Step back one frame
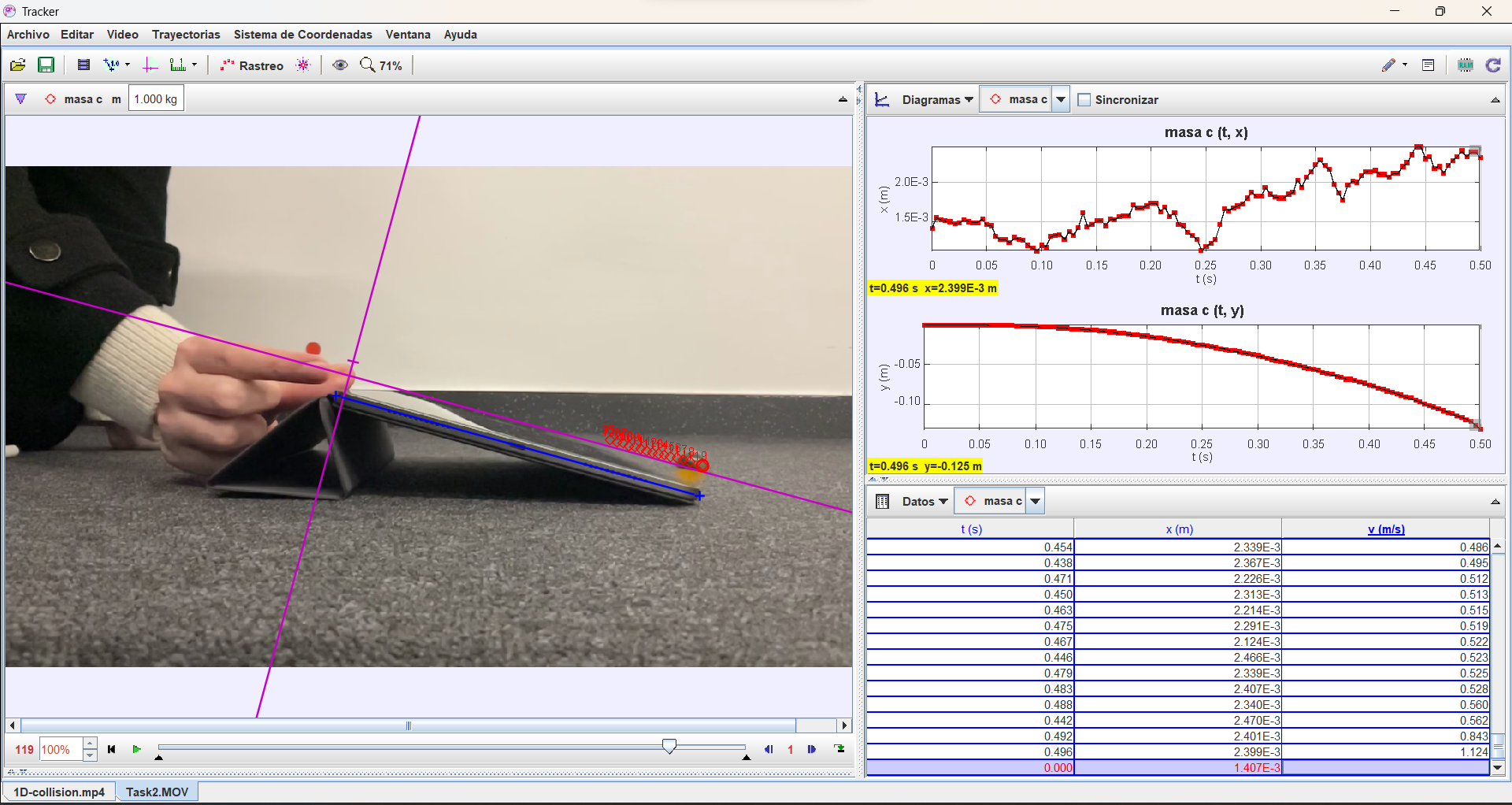The height and width of the screenshot is (805, 1512). pos(769,749)
